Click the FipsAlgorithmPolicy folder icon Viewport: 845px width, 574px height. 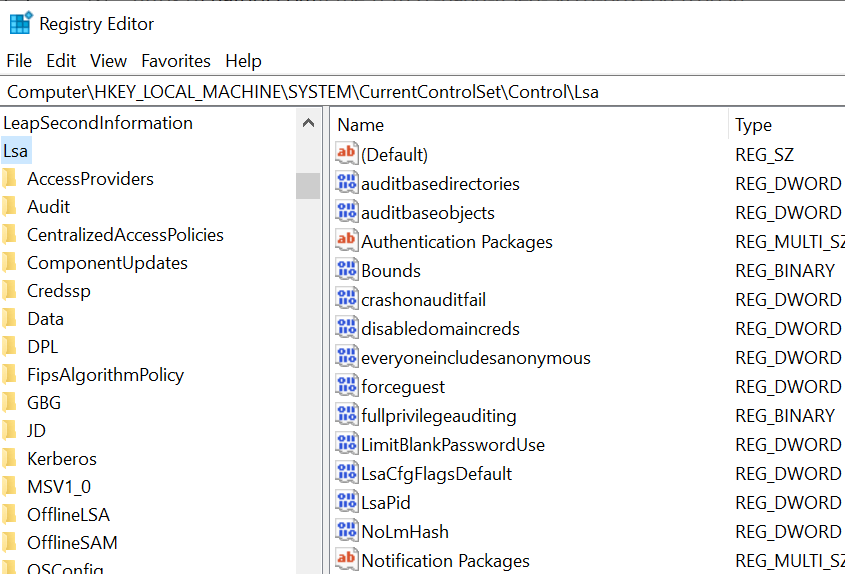[9, 375]
